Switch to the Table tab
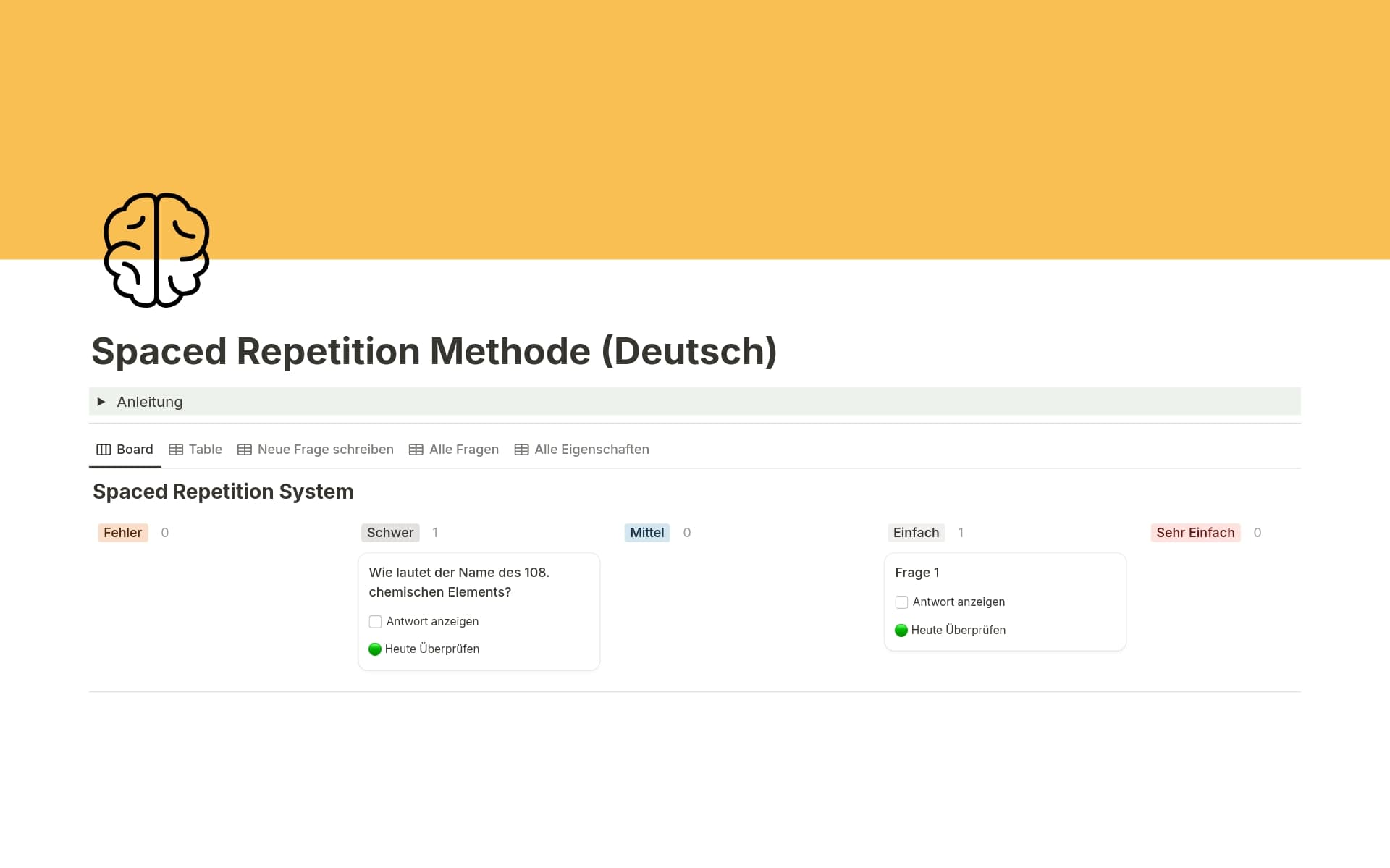 point(205,450)
